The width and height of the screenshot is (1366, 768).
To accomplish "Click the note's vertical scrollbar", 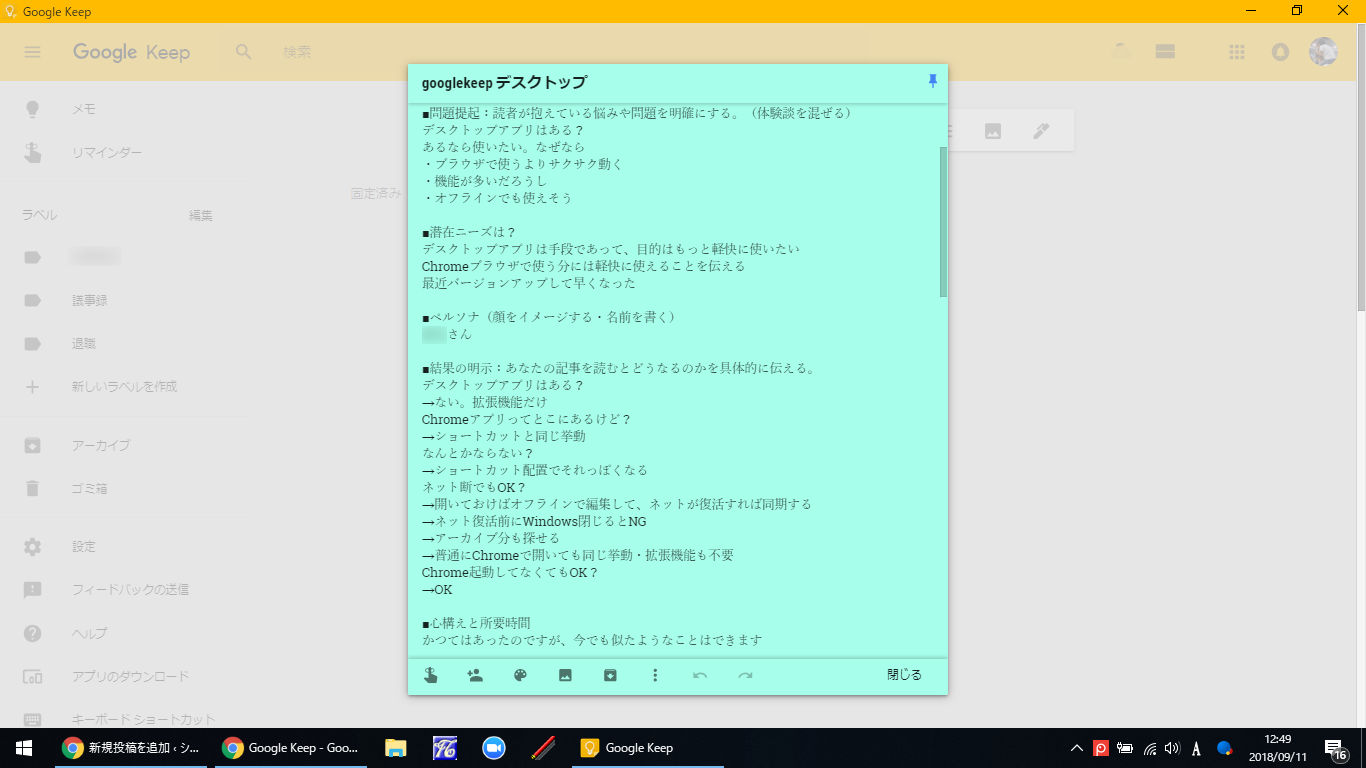I will pos(943,221).
